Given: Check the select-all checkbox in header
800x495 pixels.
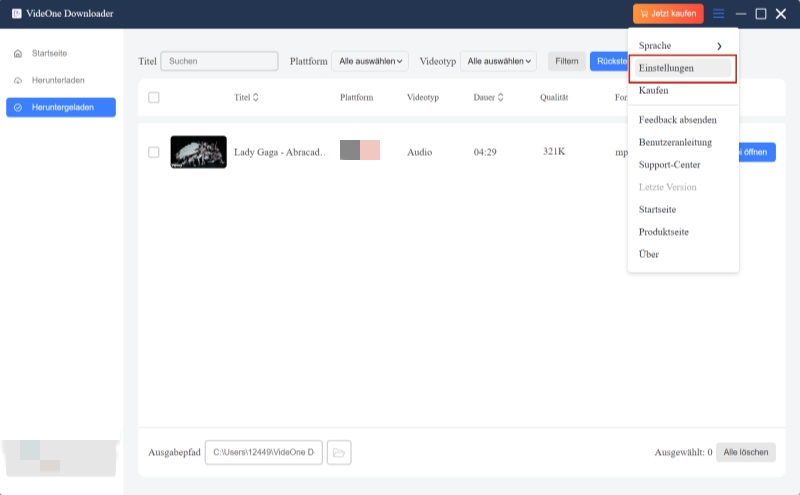Looking at the screenshot, I should (x=154, y=98).
